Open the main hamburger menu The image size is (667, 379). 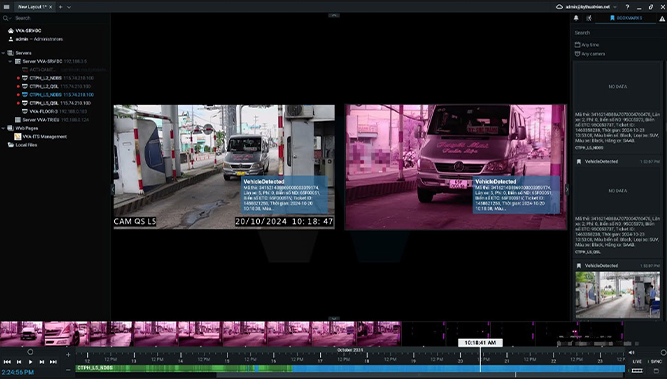tap(6, 7)
